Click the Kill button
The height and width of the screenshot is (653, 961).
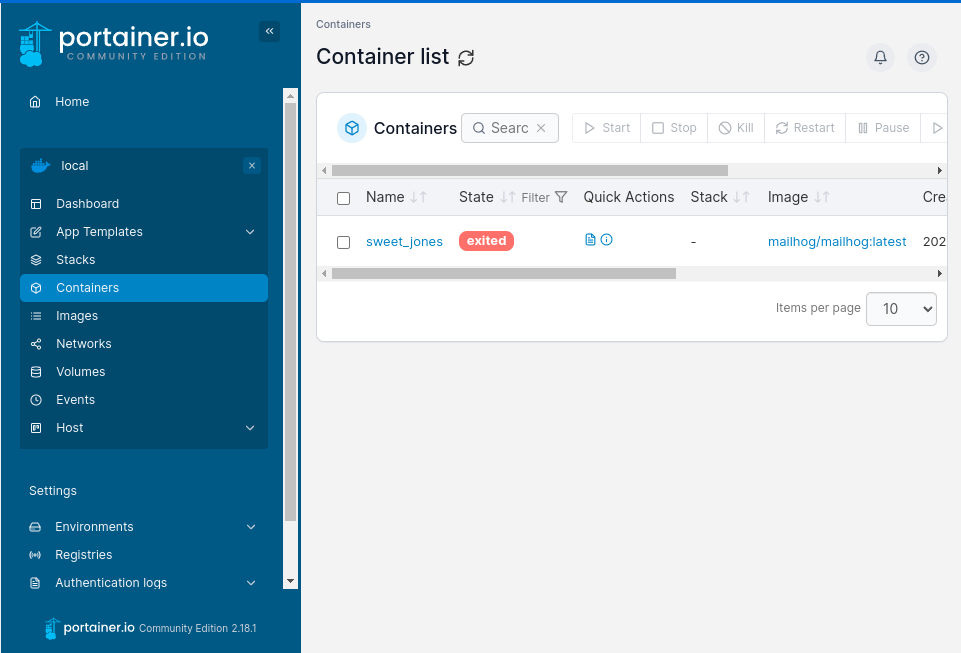(x=736, y=128)
